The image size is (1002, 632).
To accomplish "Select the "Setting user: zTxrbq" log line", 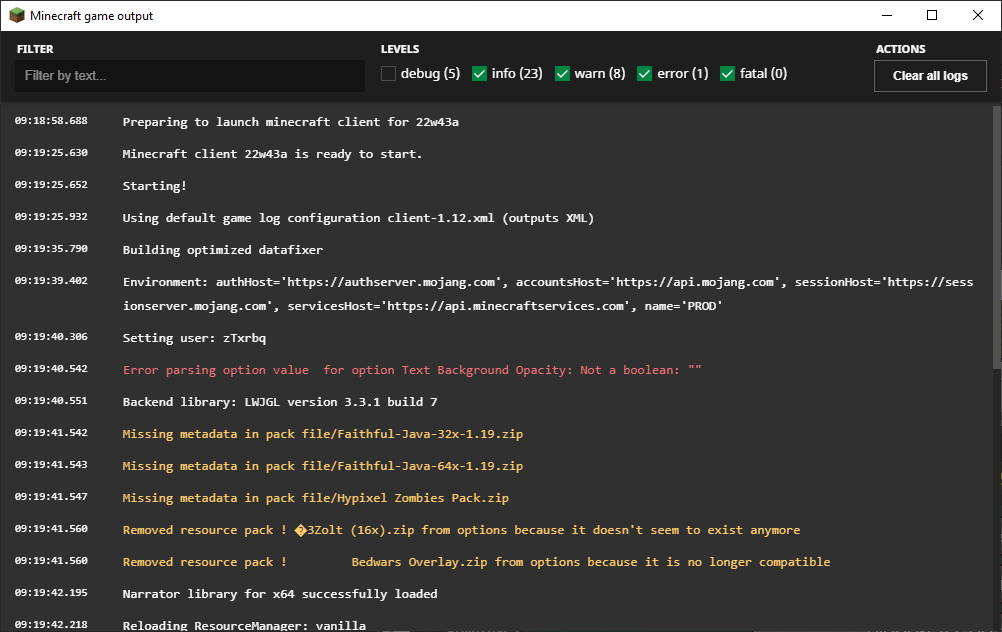I will (x=194, y=338).
